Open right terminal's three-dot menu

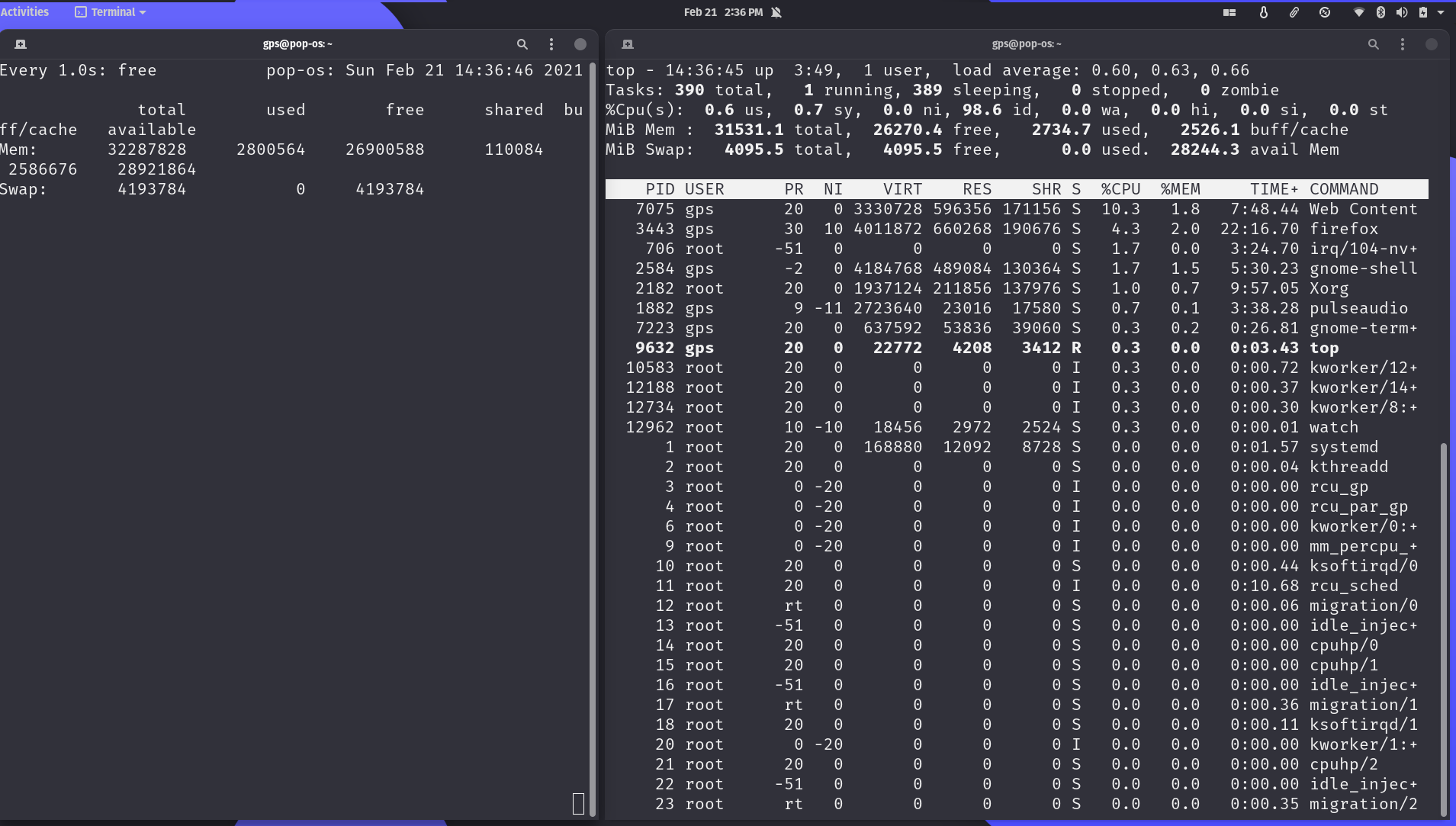point(1403,44)
